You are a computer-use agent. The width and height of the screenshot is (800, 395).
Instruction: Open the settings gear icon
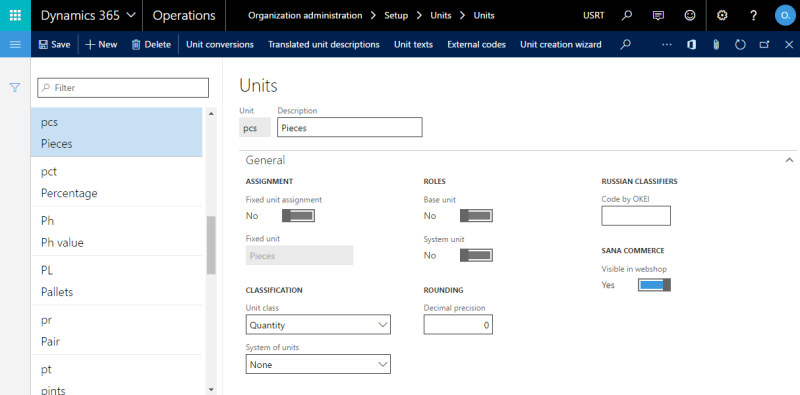pyautogui.click(x=722, y=15)
